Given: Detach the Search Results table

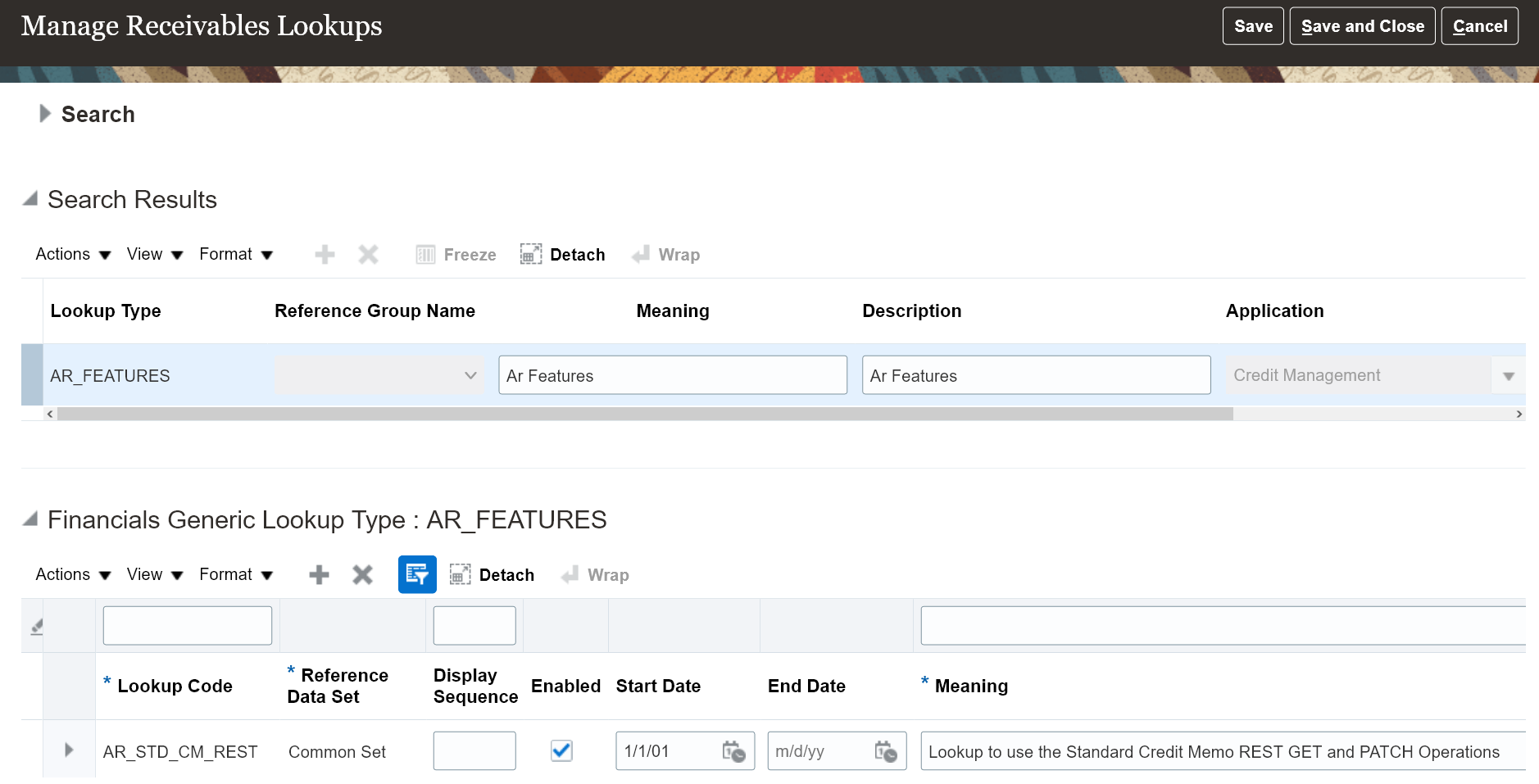Looking at the screenshot, I should point(563,255).
